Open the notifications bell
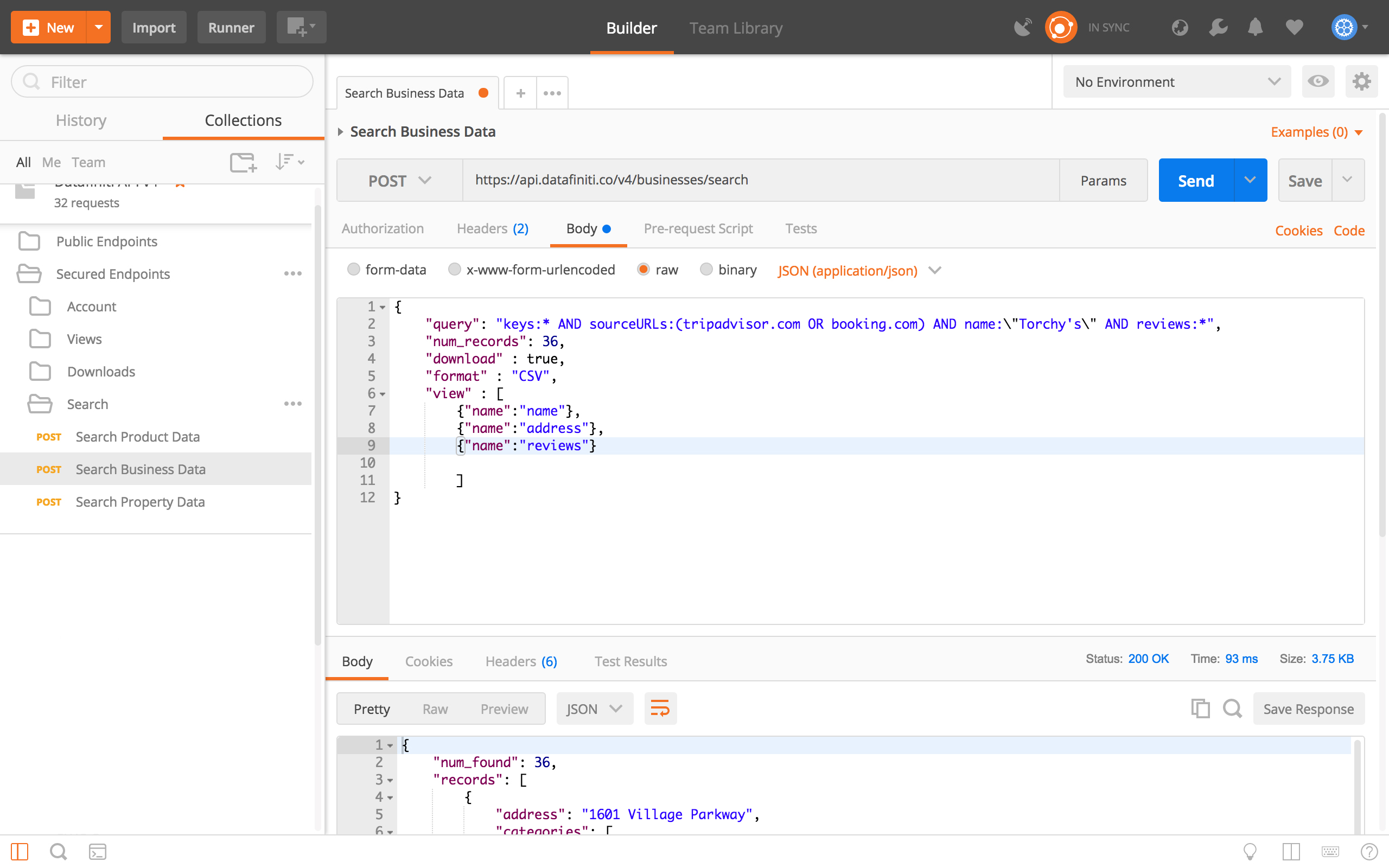 (x=1256, y=27)
